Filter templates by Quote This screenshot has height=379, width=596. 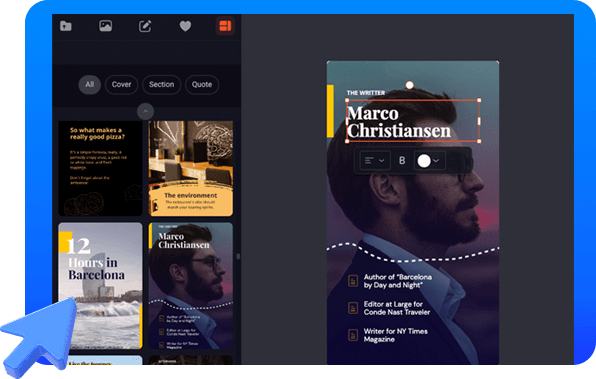coord(202,84)
